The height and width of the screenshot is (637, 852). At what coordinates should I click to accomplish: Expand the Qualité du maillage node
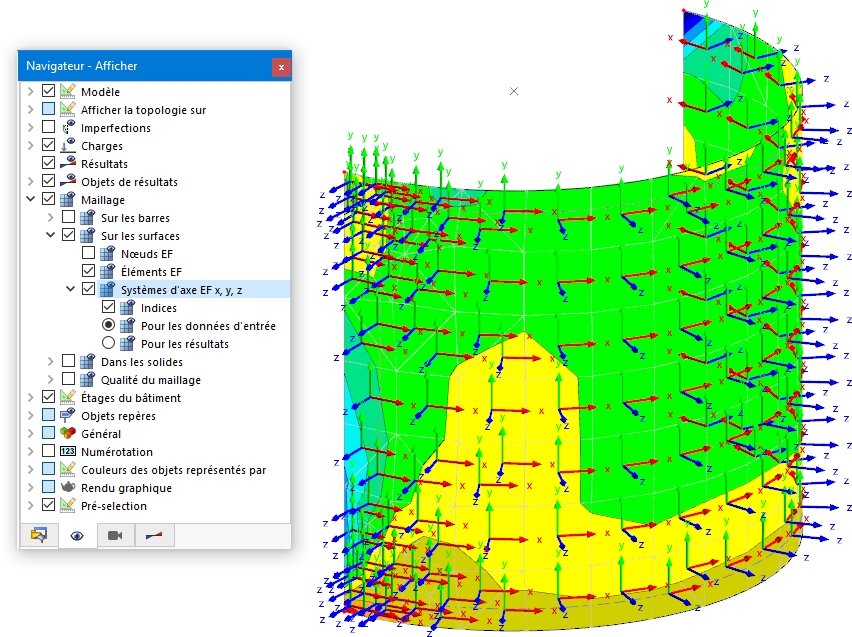click(50, 380)
